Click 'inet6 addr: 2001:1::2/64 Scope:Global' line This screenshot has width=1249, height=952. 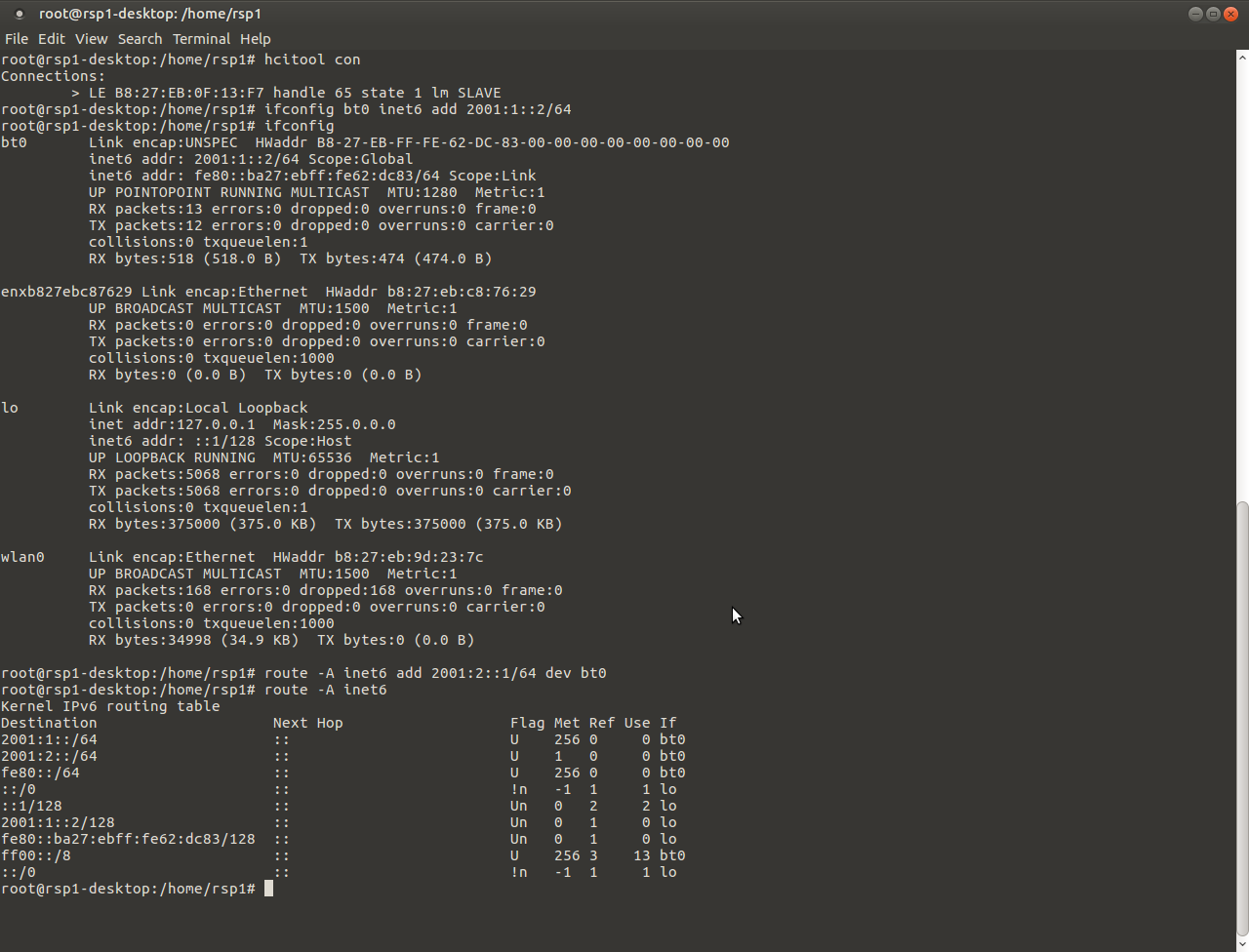[x=251, y=159]
